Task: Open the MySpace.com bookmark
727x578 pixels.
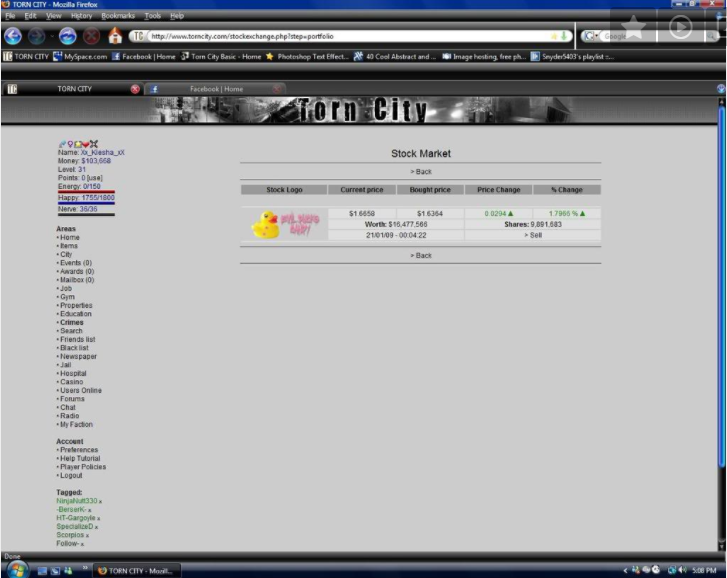Action: 80,57
